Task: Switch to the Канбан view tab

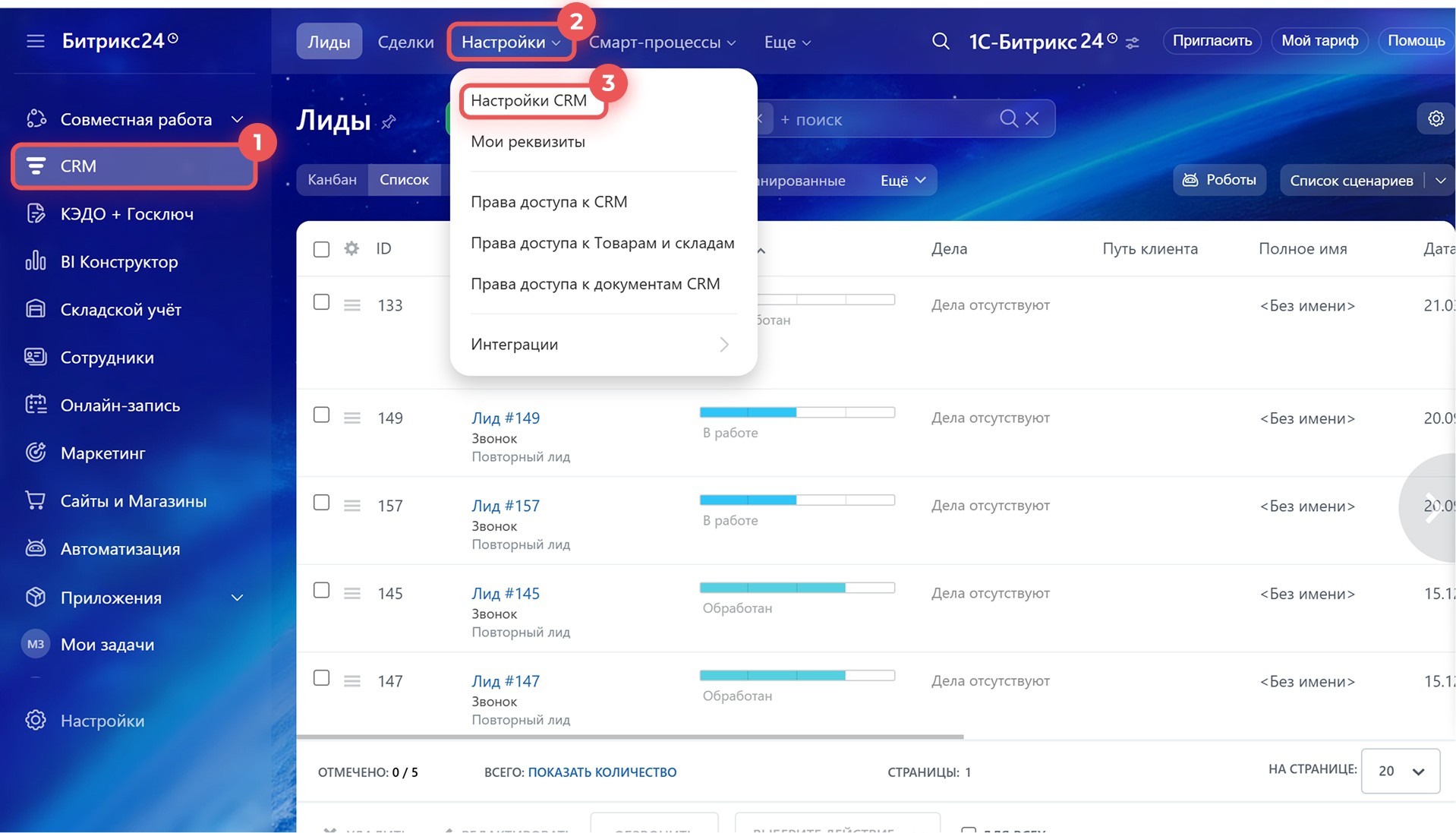Action: click(332, 180)
